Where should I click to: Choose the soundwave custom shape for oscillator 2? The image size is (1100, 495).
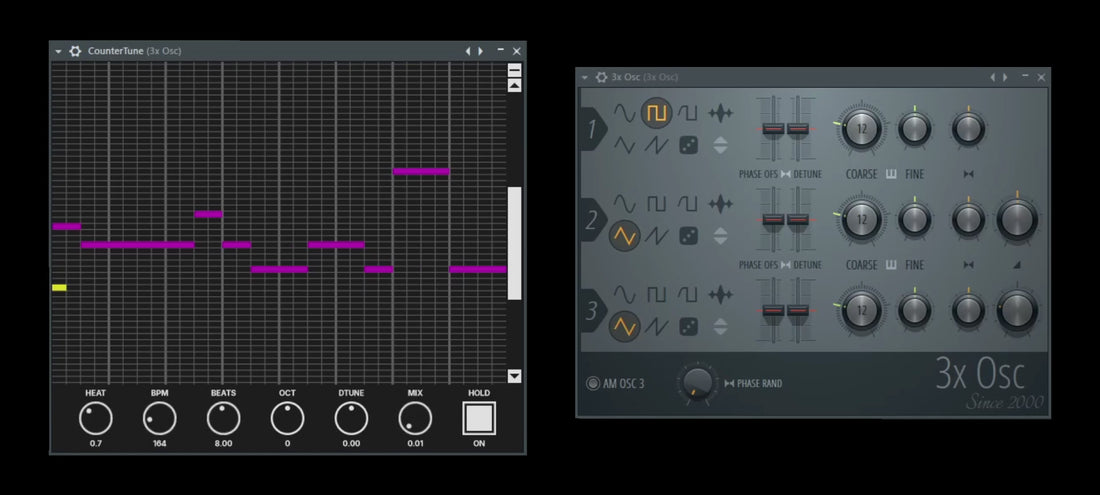coord(720,204)
